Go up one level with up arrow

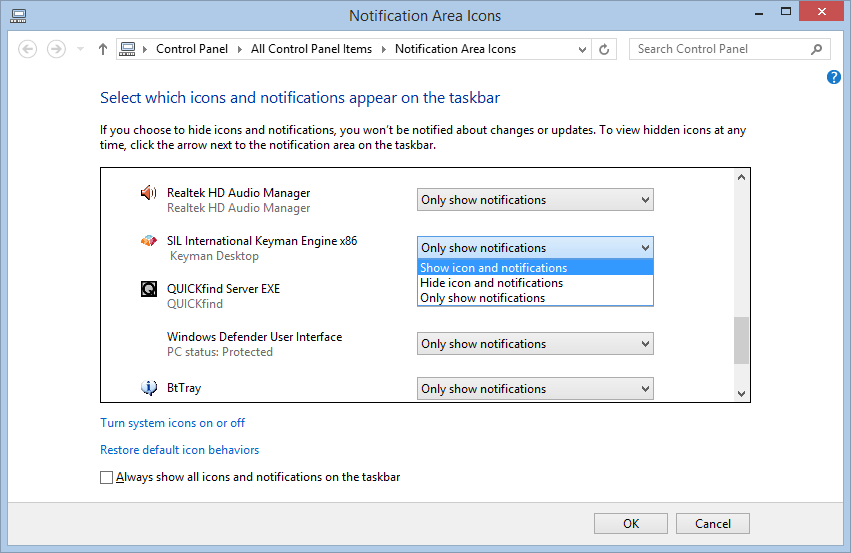click(x=103, y=49)
